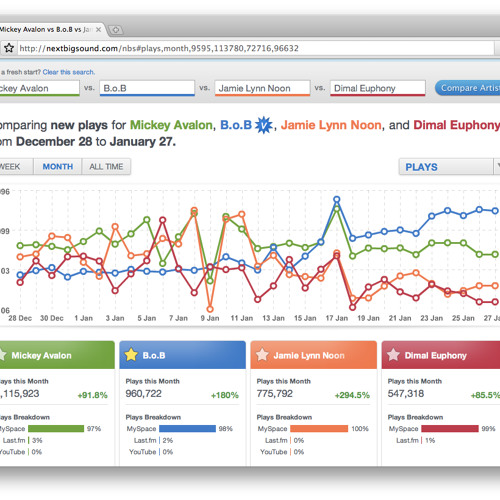Click Plays this Month label in Dimal Euphony card
The image size is (500, 500).
[x=415, y=381]
